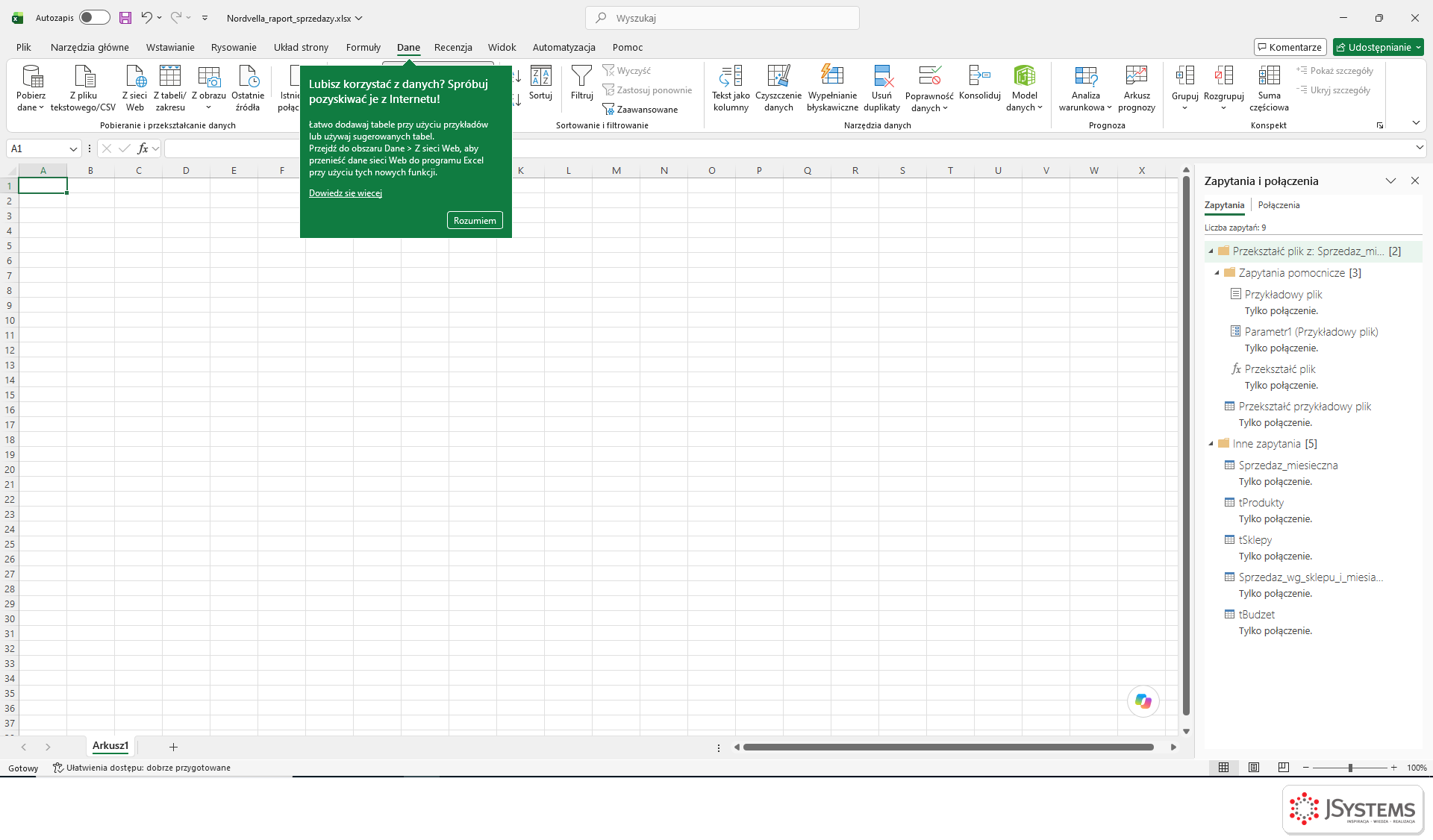Image resolution: width=1433 pixels, height=840 pixels.
Task: Adjust the zoom slider handle
Action: point(1349,768)
